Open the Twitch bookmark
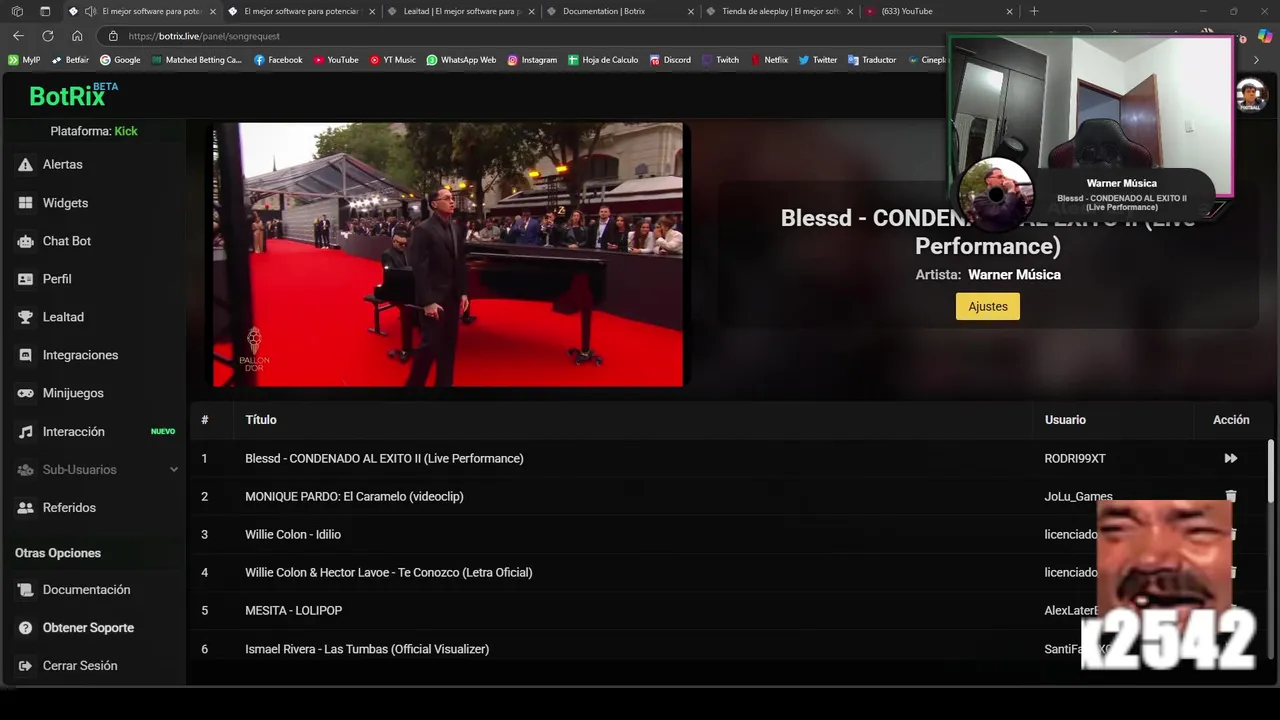 click(720, 60)
